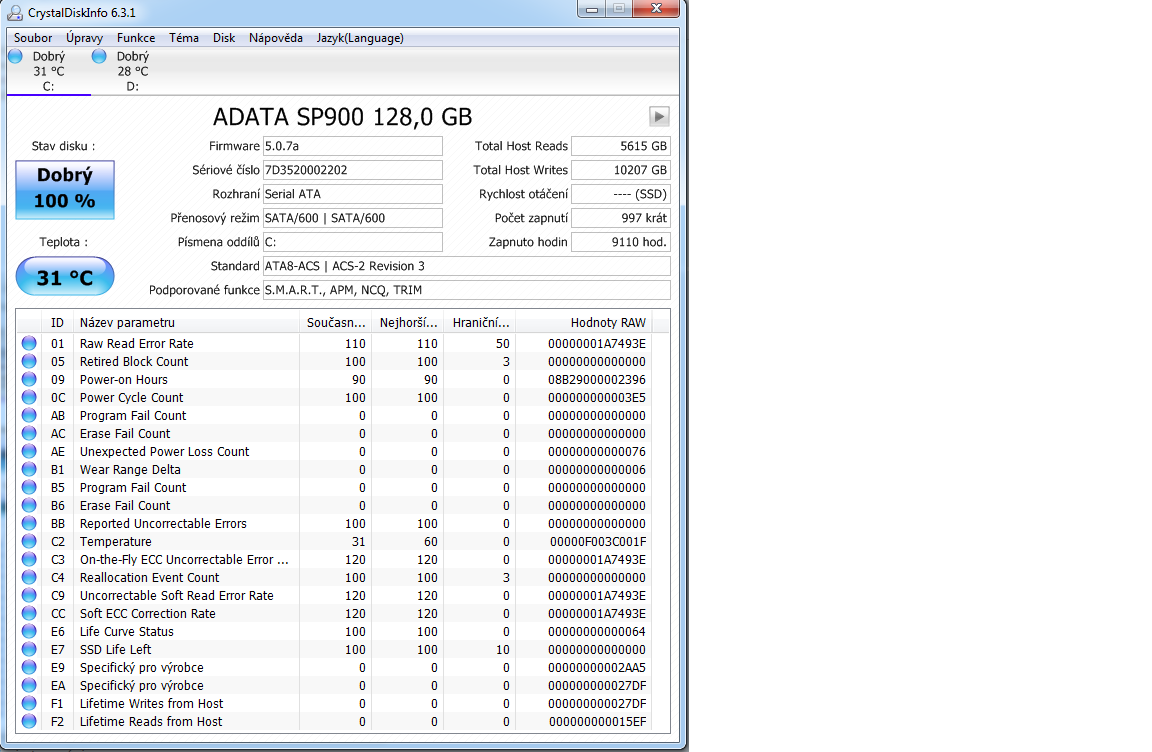Select the Raw Read Error Rate row text
Screen dimensions: 1152x752
(137, 344)
